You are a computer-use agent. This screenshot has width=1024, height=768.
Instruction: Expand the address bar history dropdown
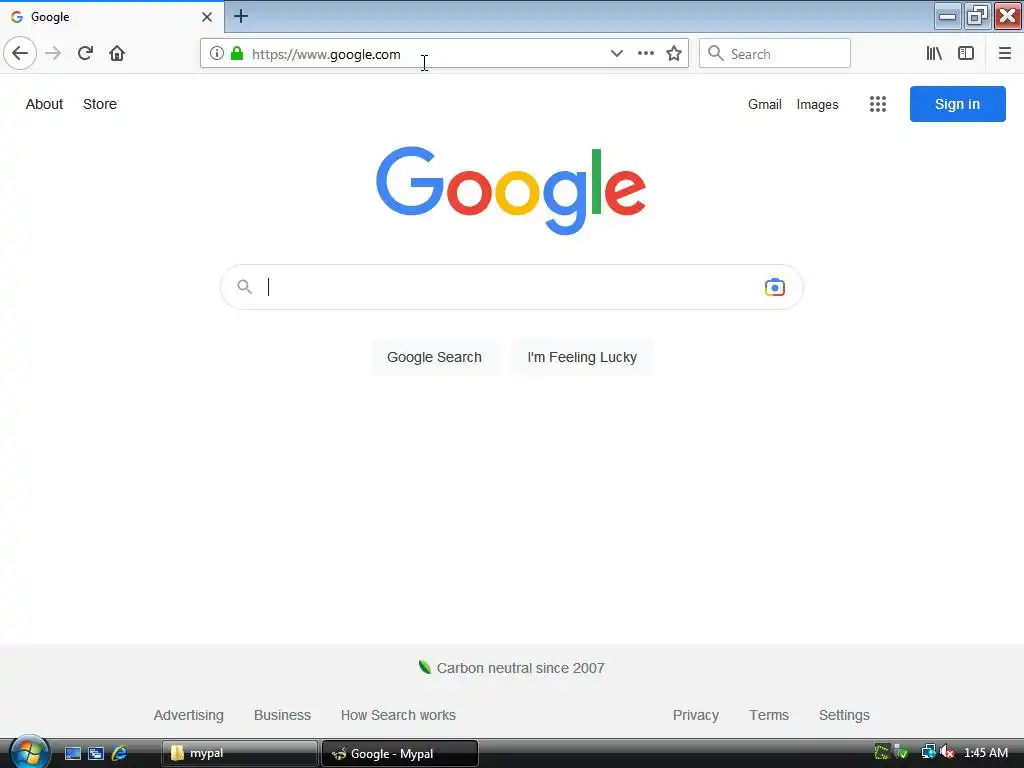[x=616, y=54]
